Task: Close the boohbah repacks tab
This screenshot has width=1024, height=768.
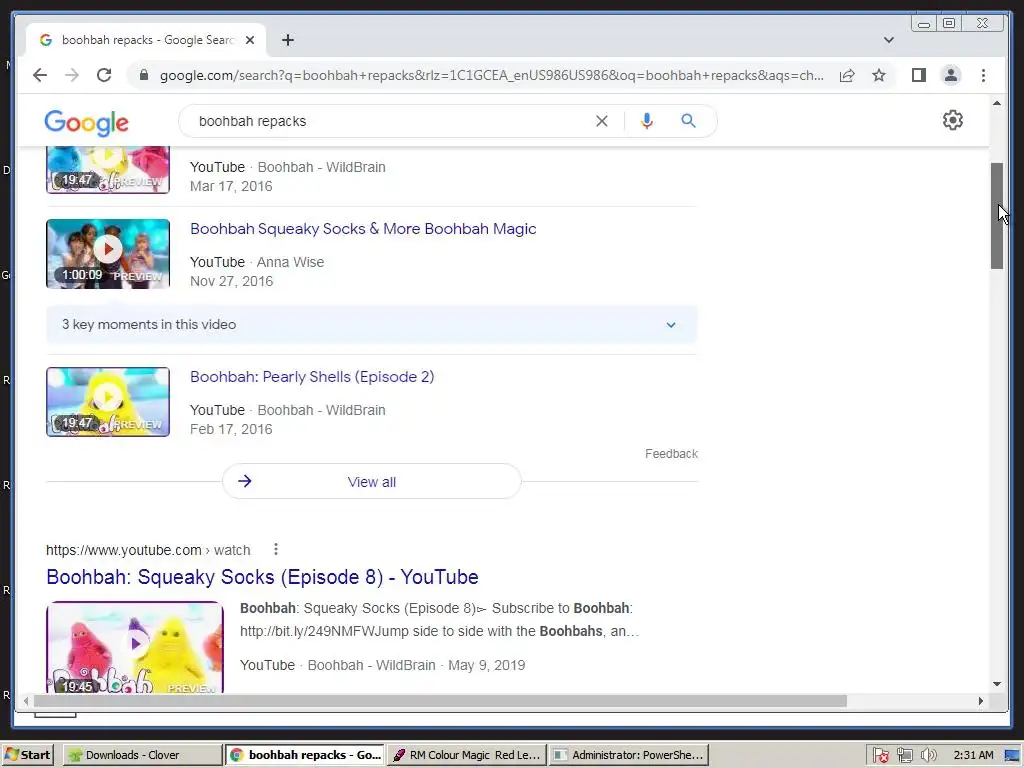Action: 249,40
